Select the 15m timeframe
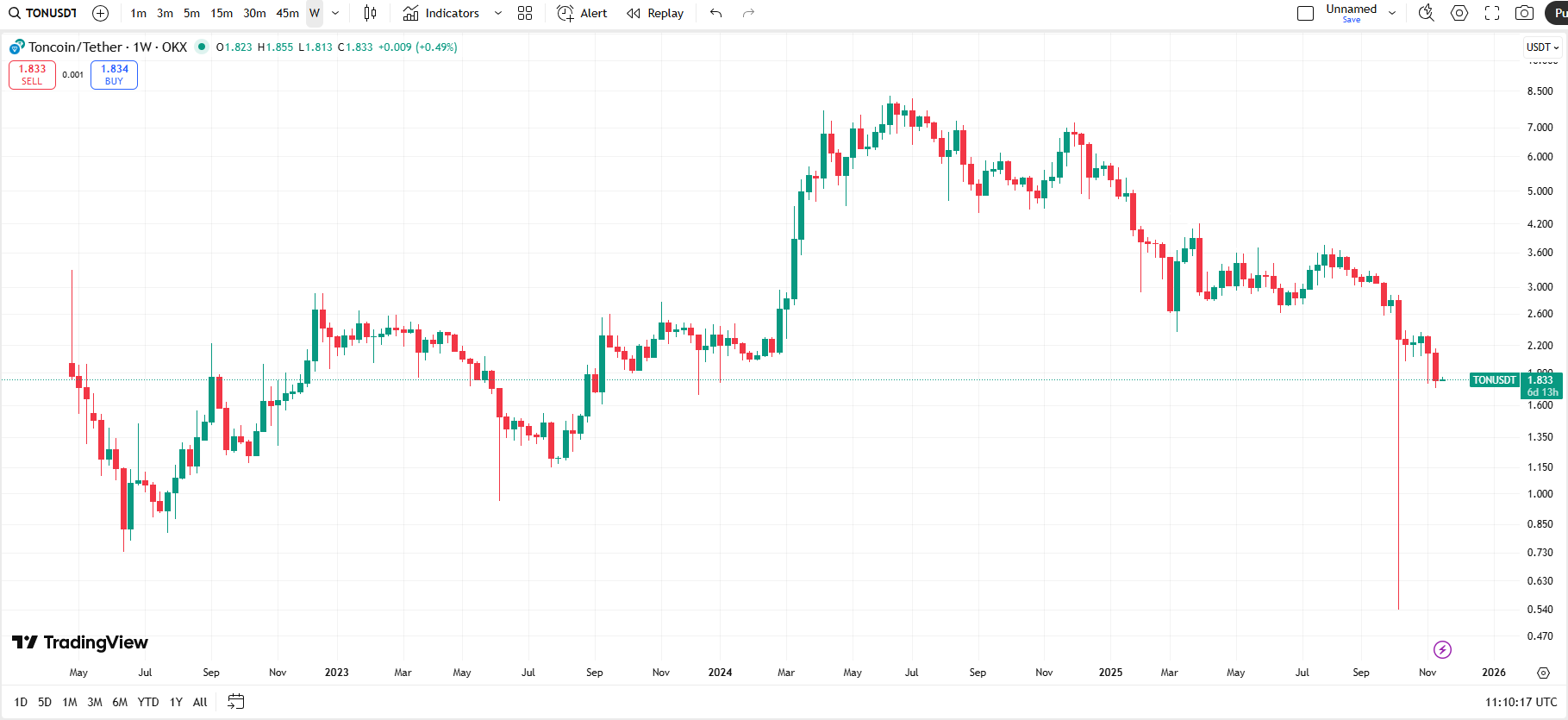The image size is (1568, 720). click(222, 13)
